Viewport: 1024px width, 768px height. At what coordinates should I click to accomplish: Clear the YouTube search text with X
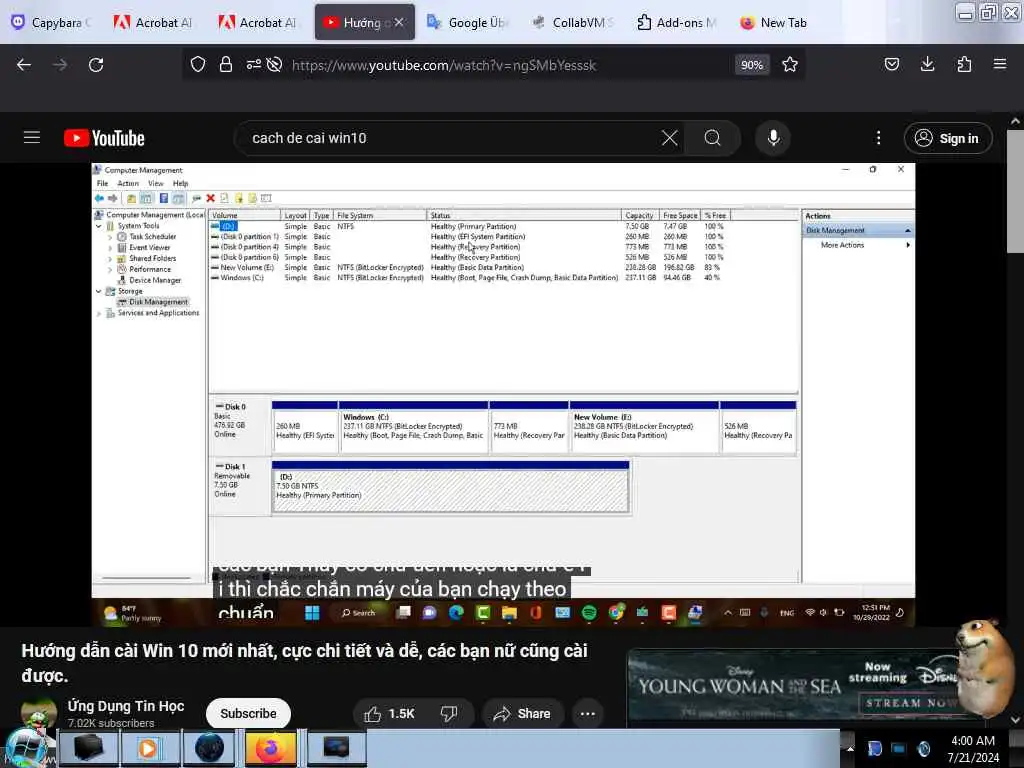(x=669, y=138)
